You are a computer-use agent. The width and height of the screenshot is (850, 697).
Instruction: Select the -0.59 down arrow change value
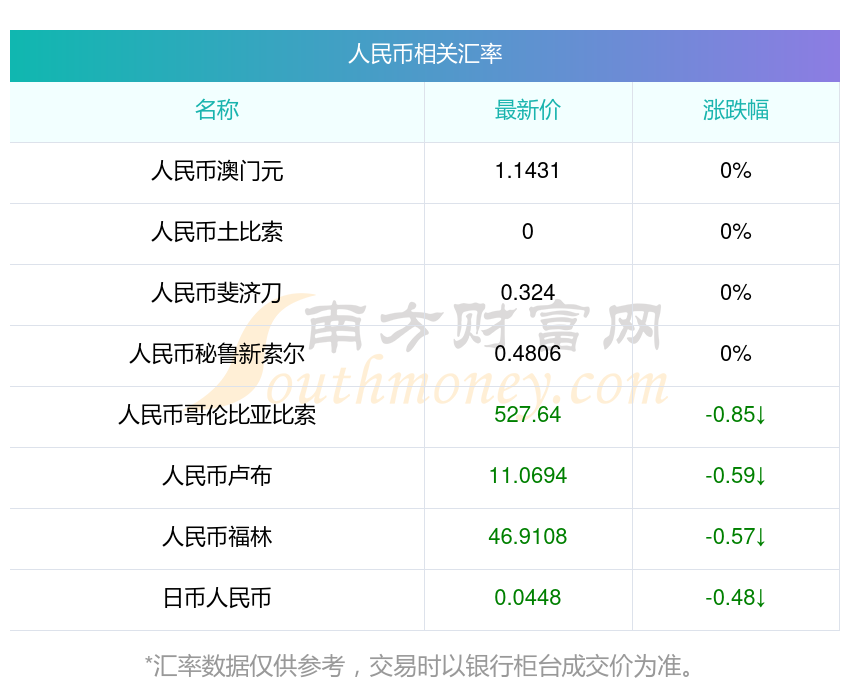tap(735, 476)
